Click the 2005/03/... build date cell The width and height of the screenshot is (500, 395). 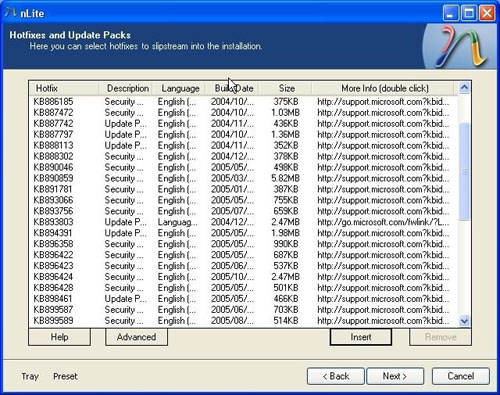click(232, 178)
